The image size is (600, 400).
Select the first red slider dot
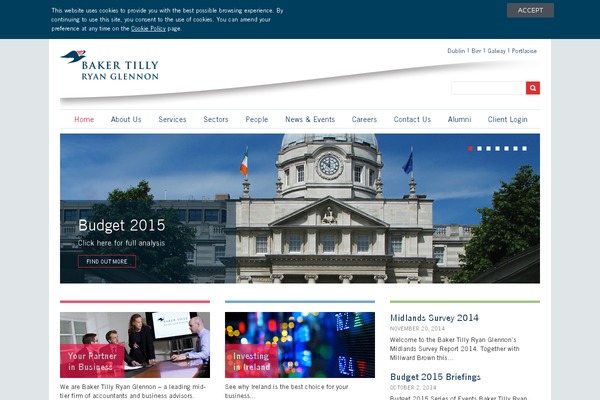tap(470, 149)
